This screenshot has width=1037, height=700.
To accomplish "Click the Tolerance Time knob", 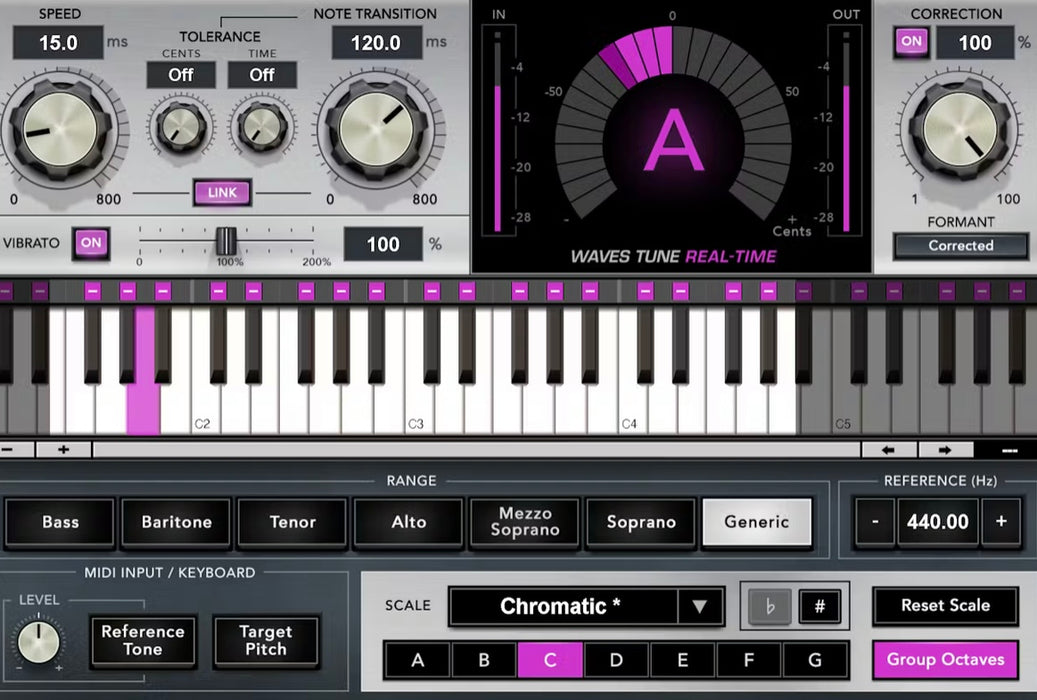I will point(262,126).
